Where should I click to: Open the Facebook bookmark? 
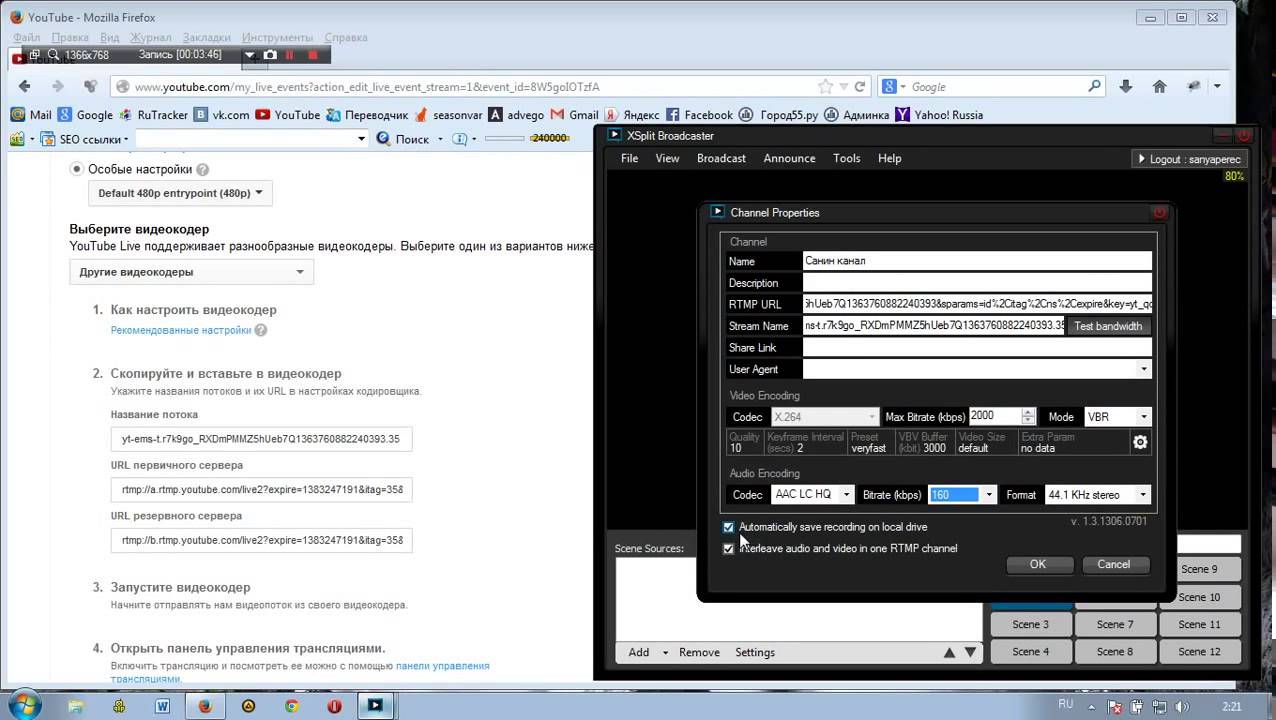(699, 115)
